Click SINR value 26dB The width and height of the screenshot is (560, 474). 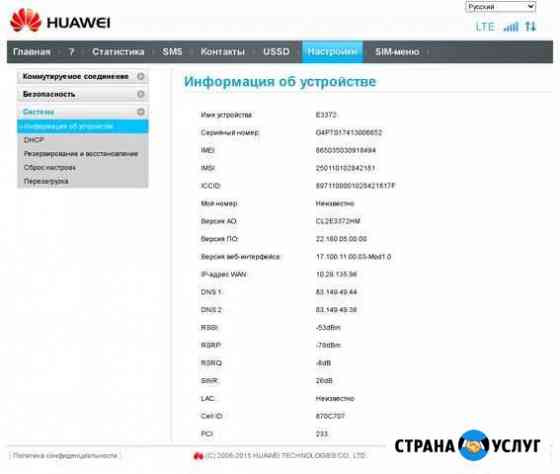tap(324, 381)
